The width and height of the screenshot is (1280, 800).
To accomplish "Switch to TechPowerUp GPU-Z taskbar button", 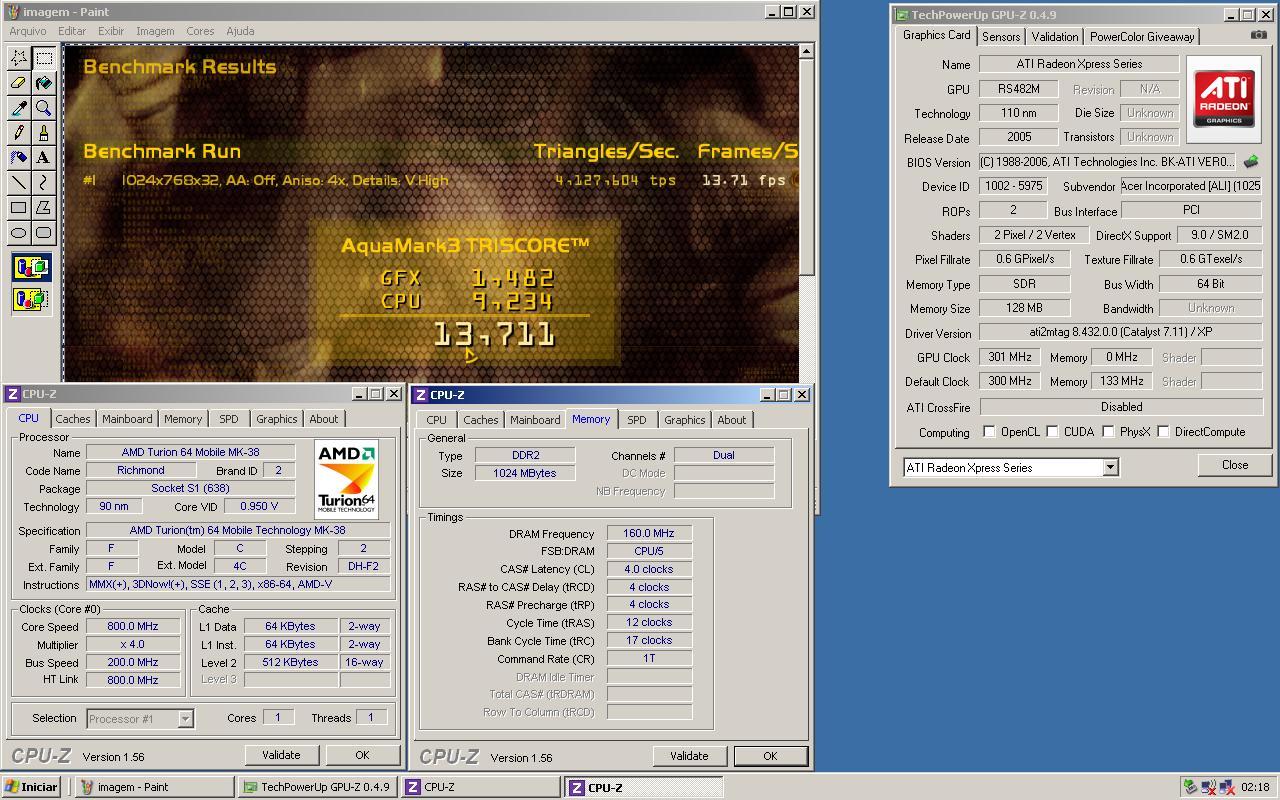I will [x=317, y=787].
